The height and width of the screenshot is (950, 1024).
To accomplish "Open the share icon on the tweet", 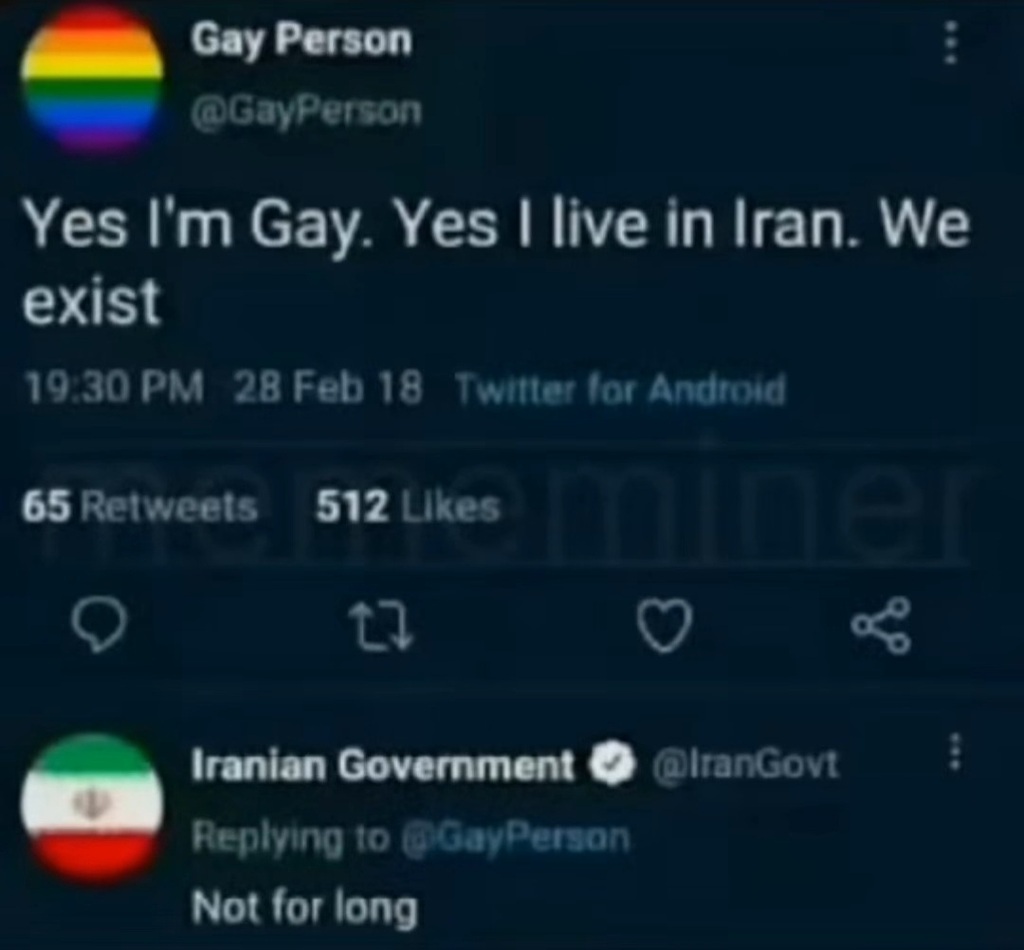I will [x=880, y=625].
